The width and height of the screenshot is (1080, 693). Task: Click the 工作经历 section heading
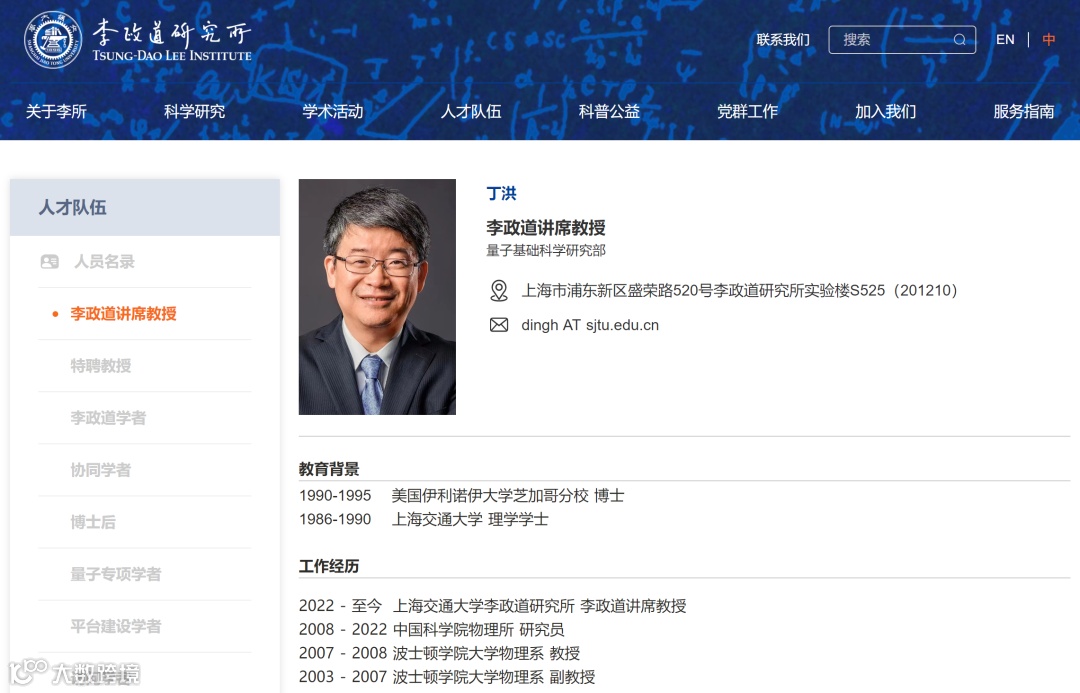pos(329,566)
